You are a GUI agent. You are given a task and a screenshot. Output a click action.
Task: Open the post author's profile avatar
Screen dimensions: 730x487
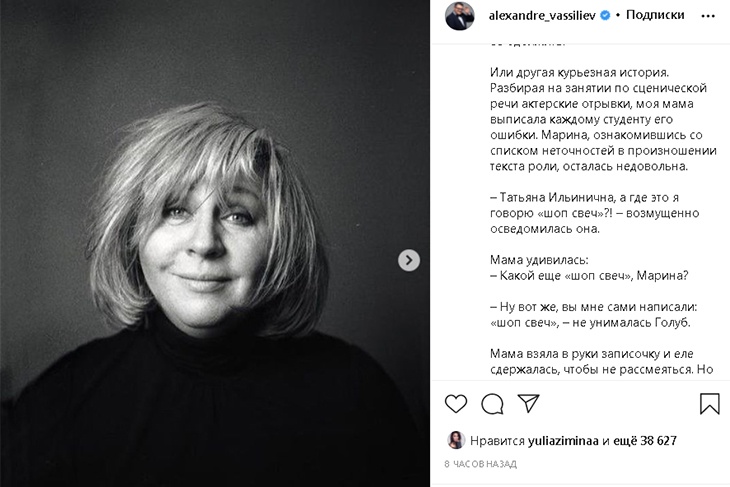459,16
